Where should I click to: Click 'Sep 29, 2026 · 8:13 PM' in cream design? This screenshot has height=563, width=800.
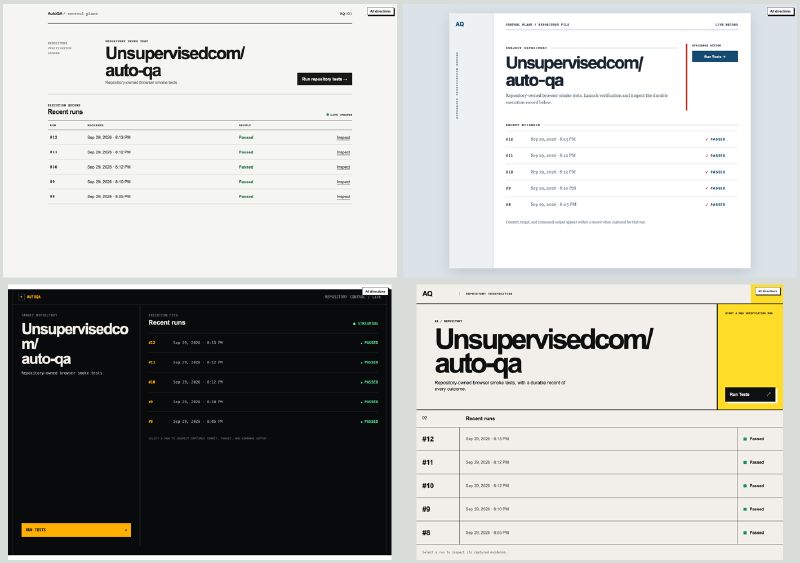(x=109, y=137)
